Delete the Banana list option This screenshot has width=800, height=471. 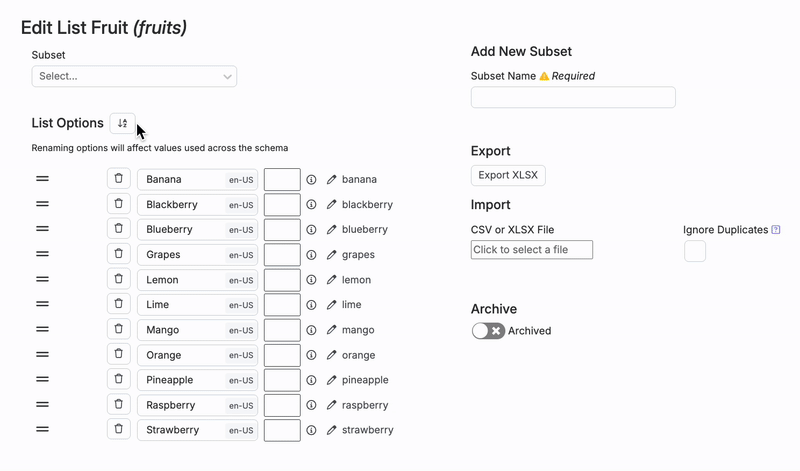pos(118,179)
